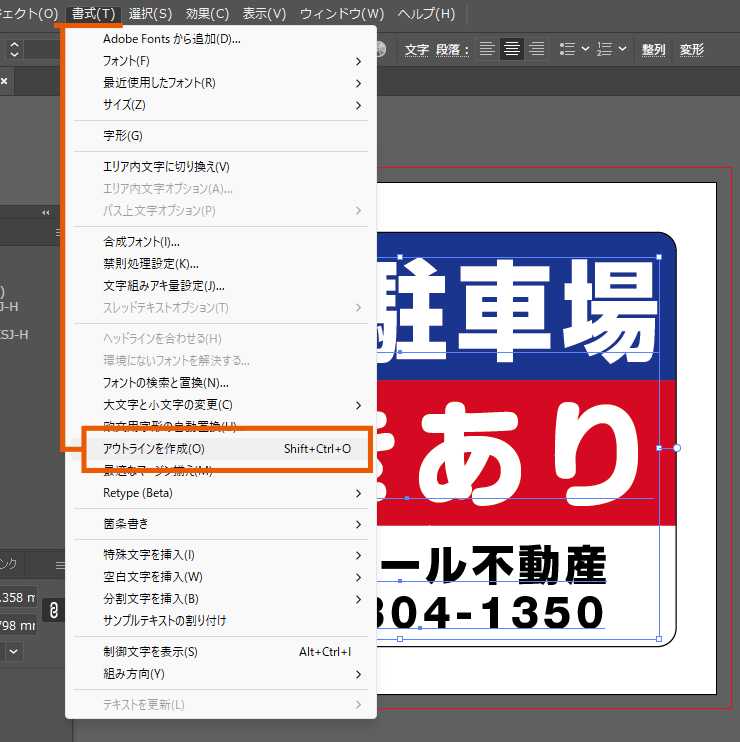Toggle the constrain proportions link icon
Viewport: 740px width, 742px height.
(x=53, y=610)
